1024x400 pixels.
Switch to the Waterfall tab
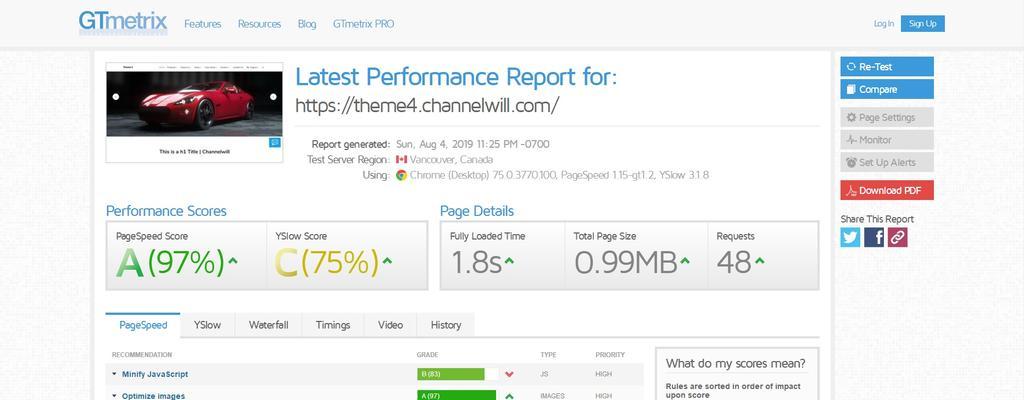point(268,325)
